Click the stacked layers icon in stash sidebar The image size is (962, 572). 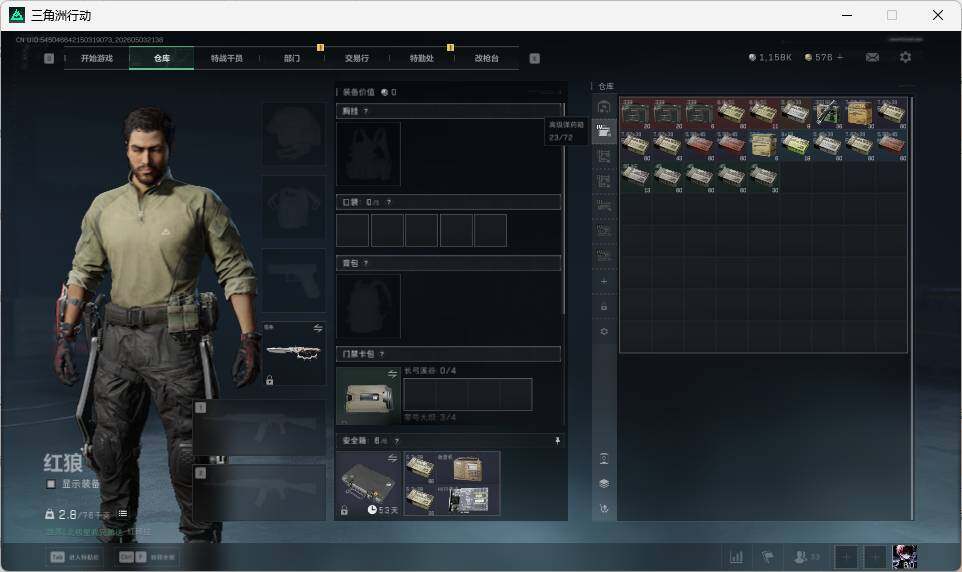point(604,484)
